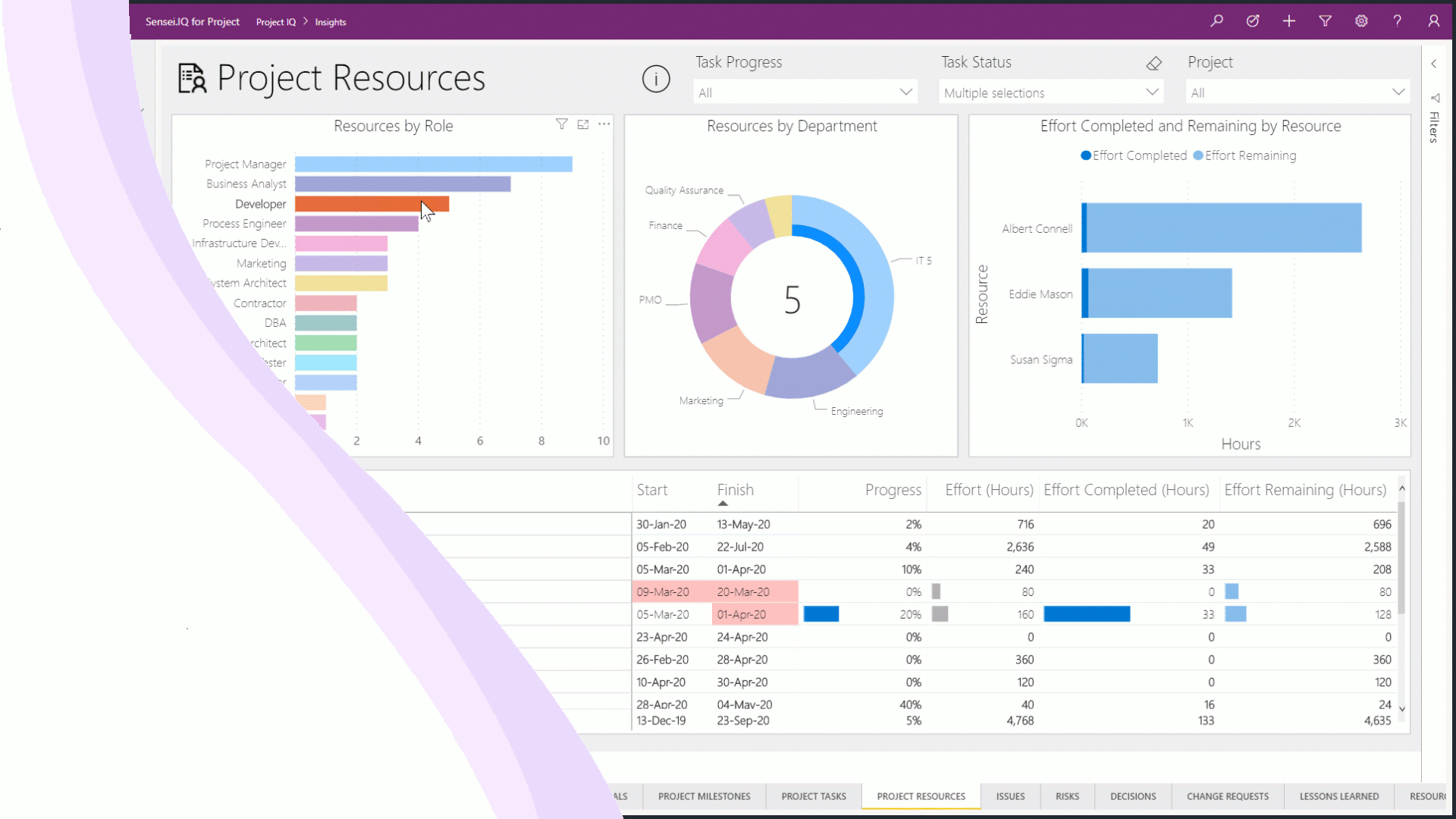Click table scroll up arrow
Image resolution: width=1456 pixels, height=819 pixels.
click(x=1402, y=488)
